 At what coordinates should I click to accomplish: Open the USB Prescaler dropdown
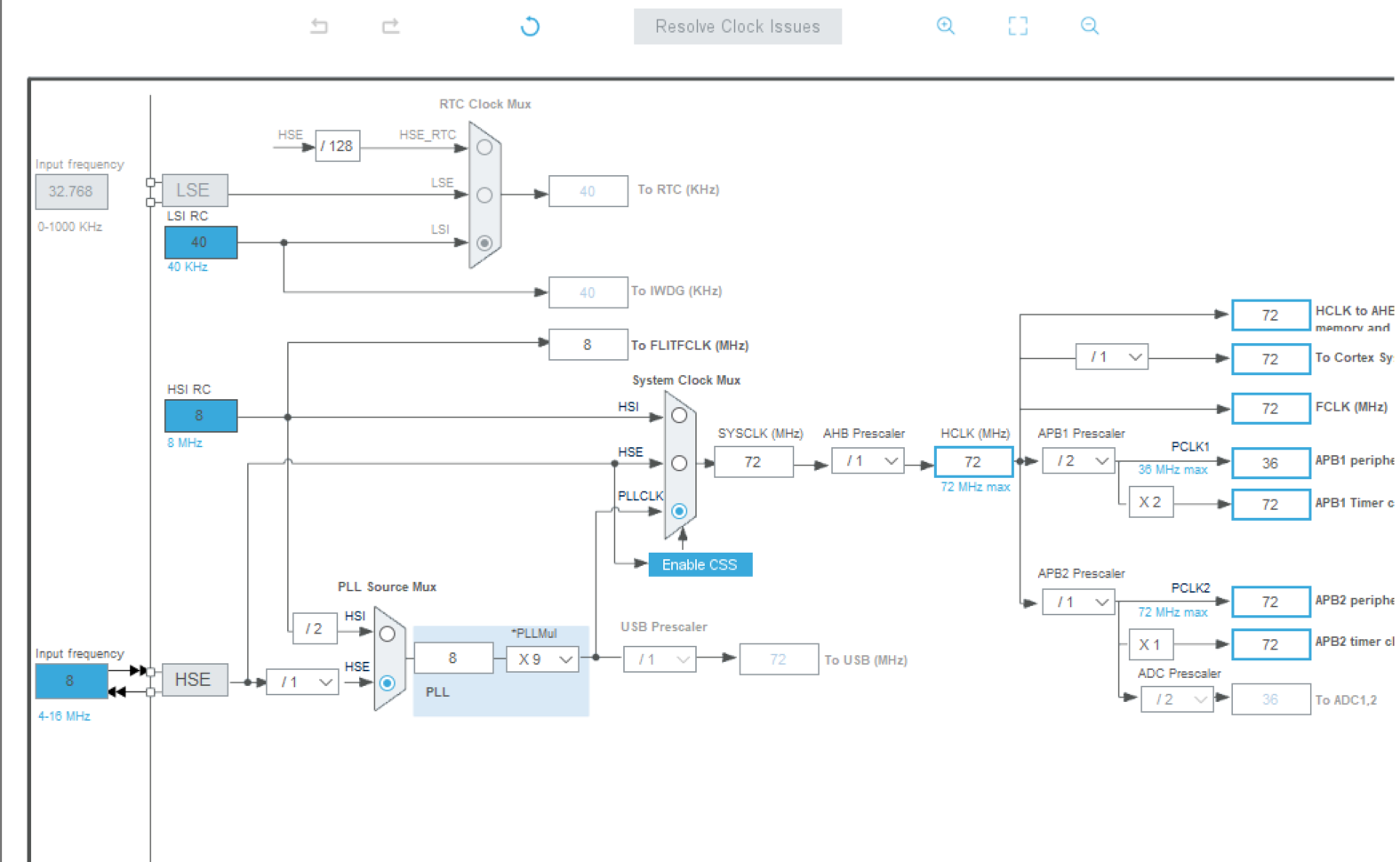tap(660, 659)
